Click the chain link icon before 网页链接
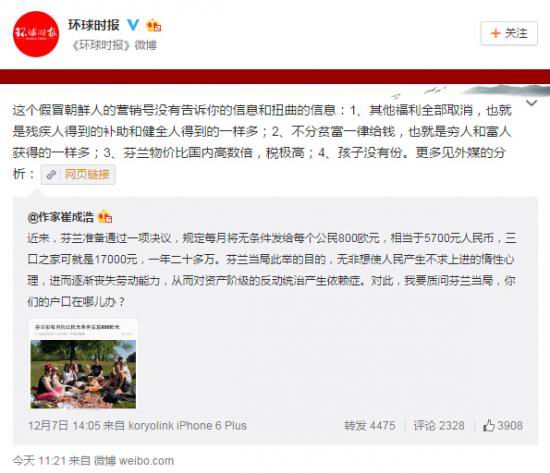Image resolution: width=550 pixels, height=473 pixels. [x=51, y=174]
